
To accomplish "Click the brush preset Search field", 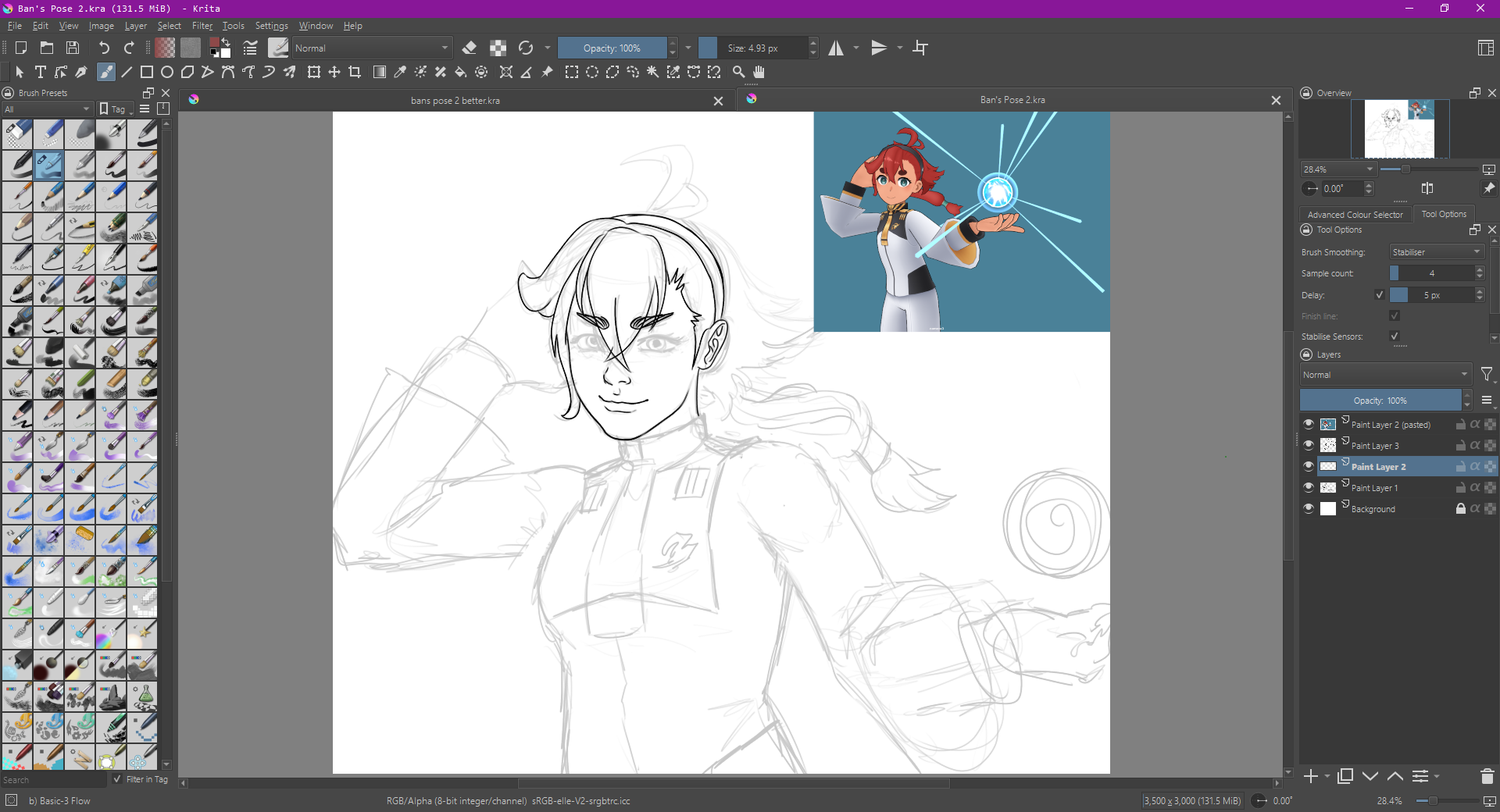I will [x=53, y=780].
